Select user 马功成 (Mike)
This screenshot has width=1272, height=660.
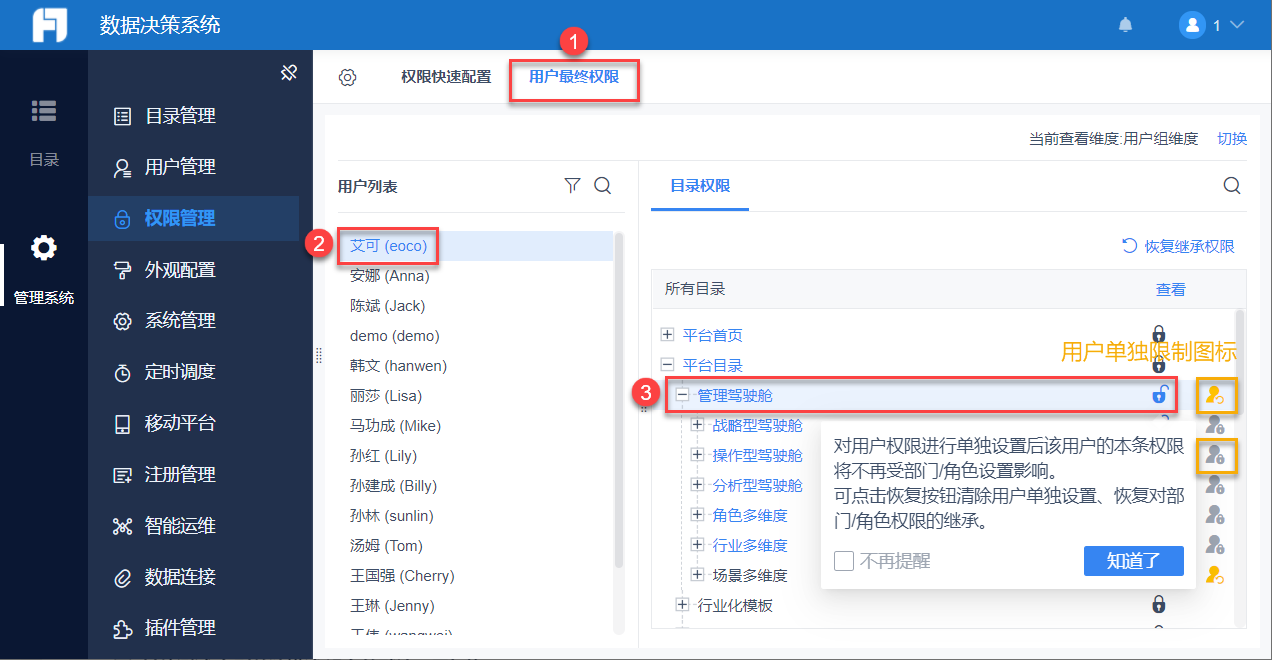point(396,425)
